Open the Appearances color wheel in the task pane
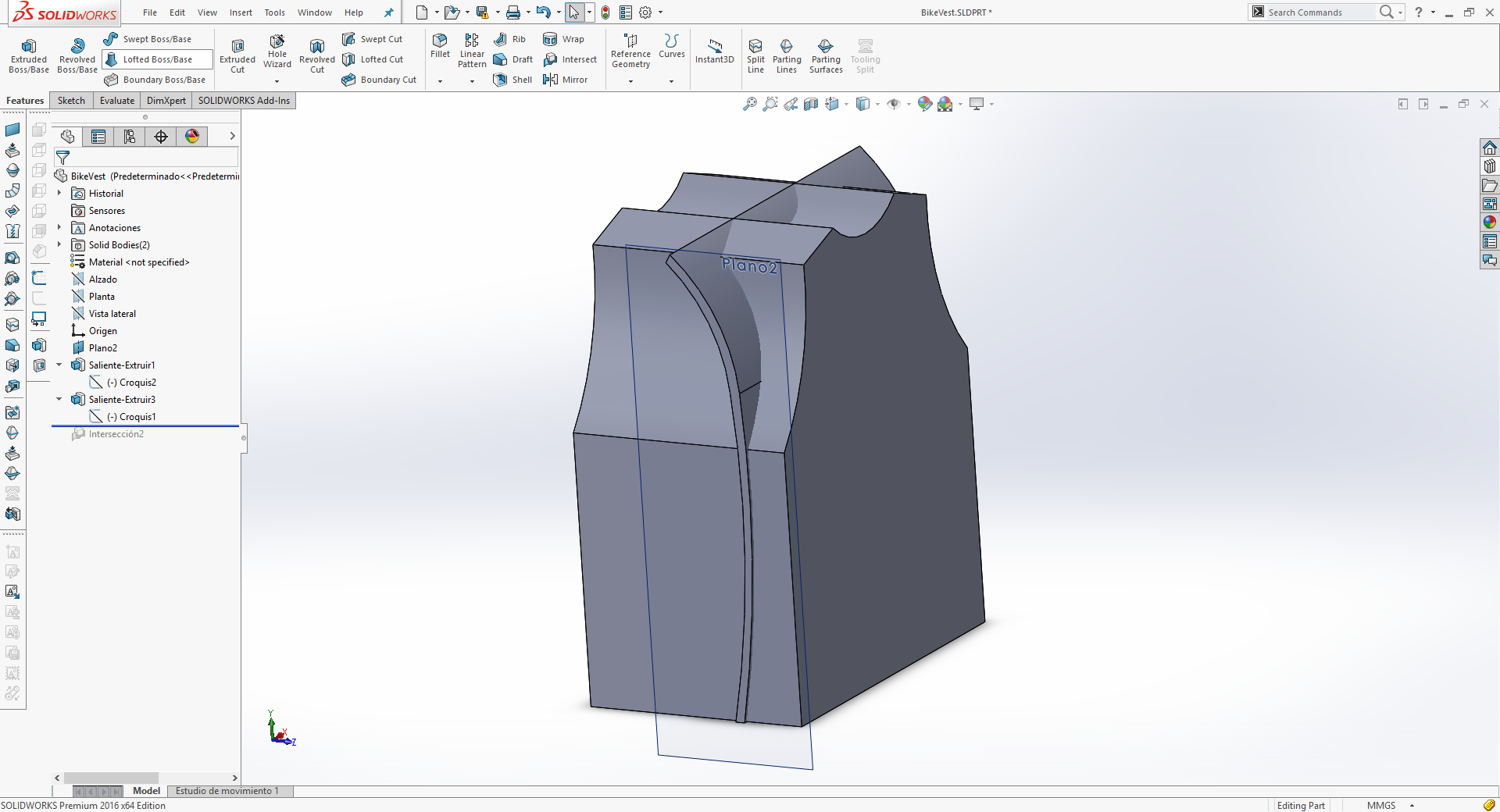Screen dimensions: 1500x812 pyautogui.click(x=1490, y=223)
